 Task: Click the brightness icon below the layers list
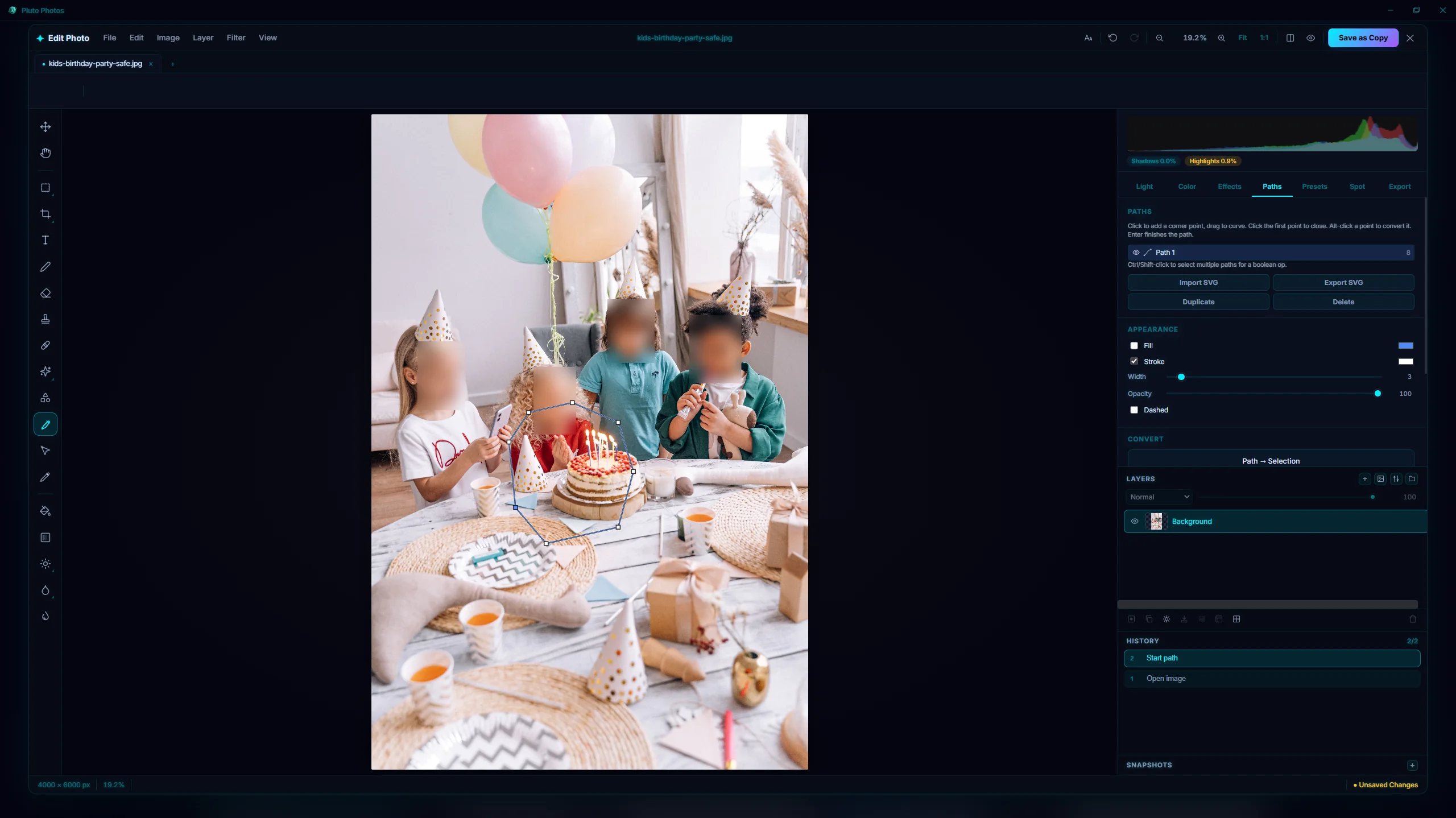(1167, 619)
